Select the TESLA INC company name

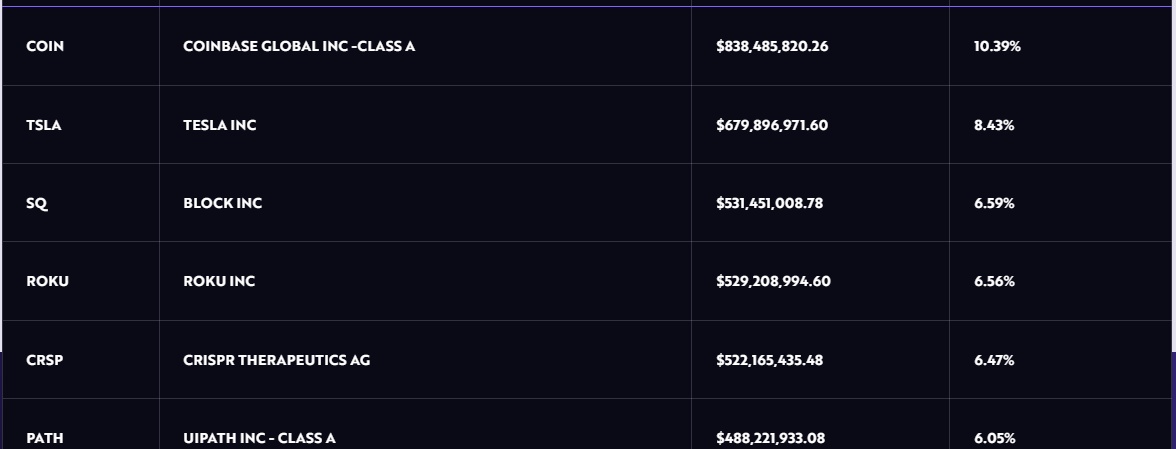(220, 125)
